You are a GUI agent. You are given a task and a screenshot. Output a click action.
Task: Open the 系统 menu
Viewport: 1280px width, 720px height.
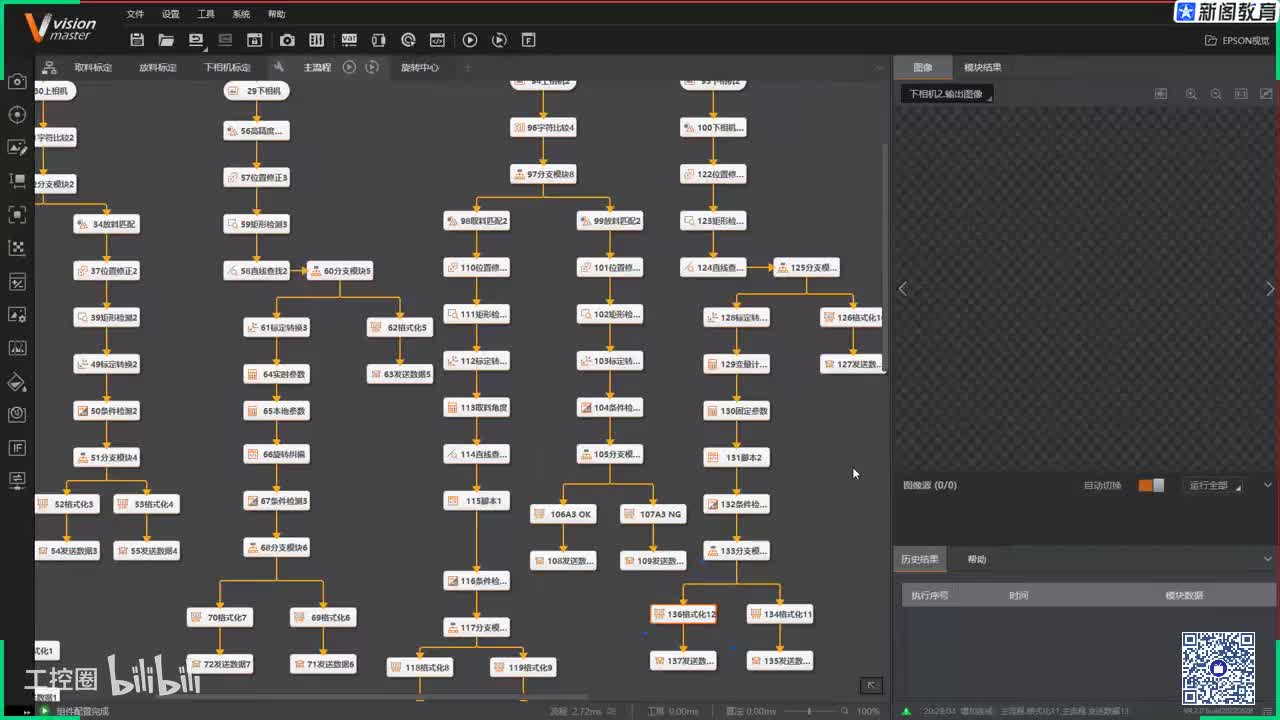[241, 14]
